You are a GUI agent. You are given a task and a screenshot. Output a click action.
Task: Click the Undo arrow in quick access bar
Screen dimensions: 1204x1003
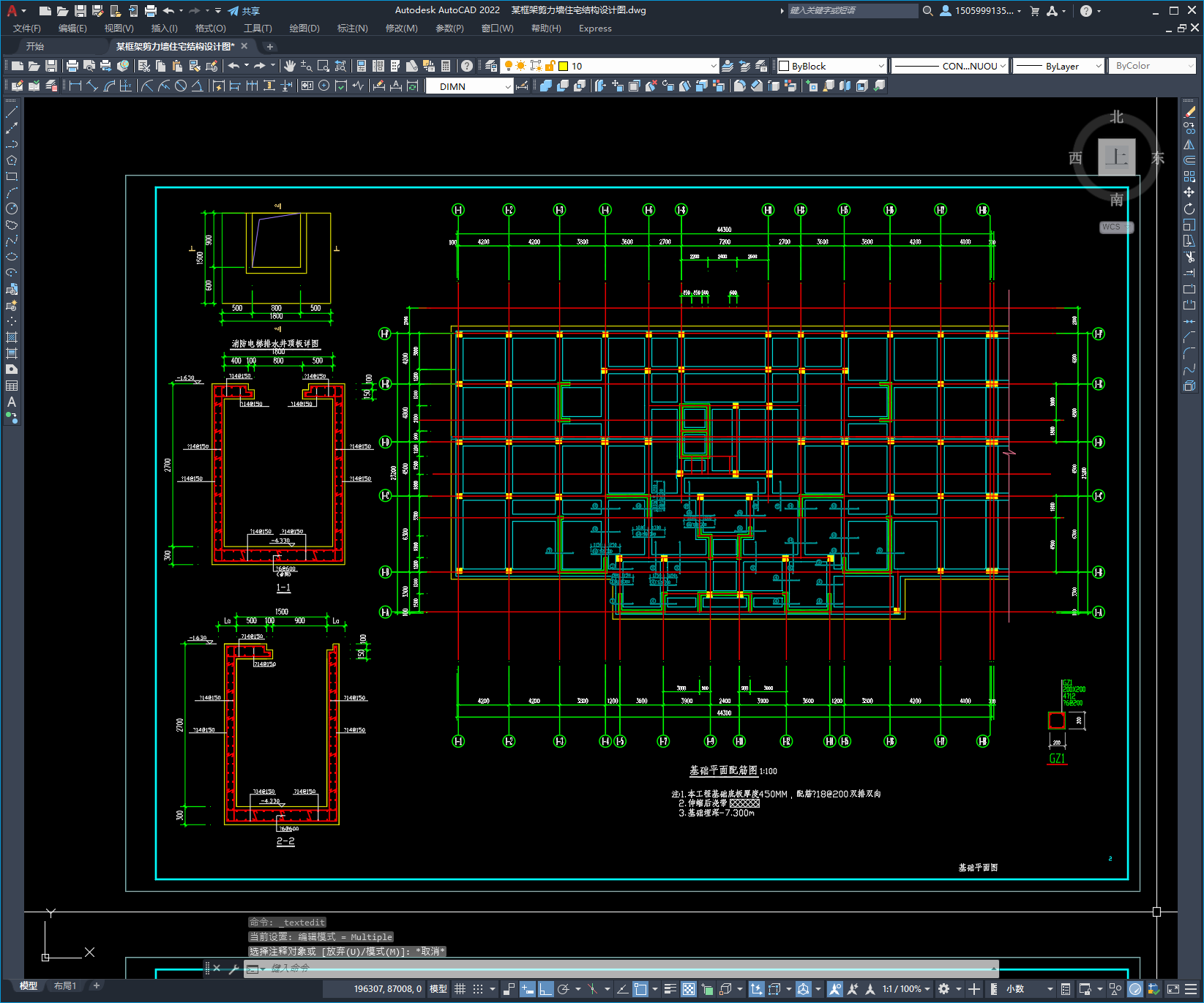(x=169, y=11)
